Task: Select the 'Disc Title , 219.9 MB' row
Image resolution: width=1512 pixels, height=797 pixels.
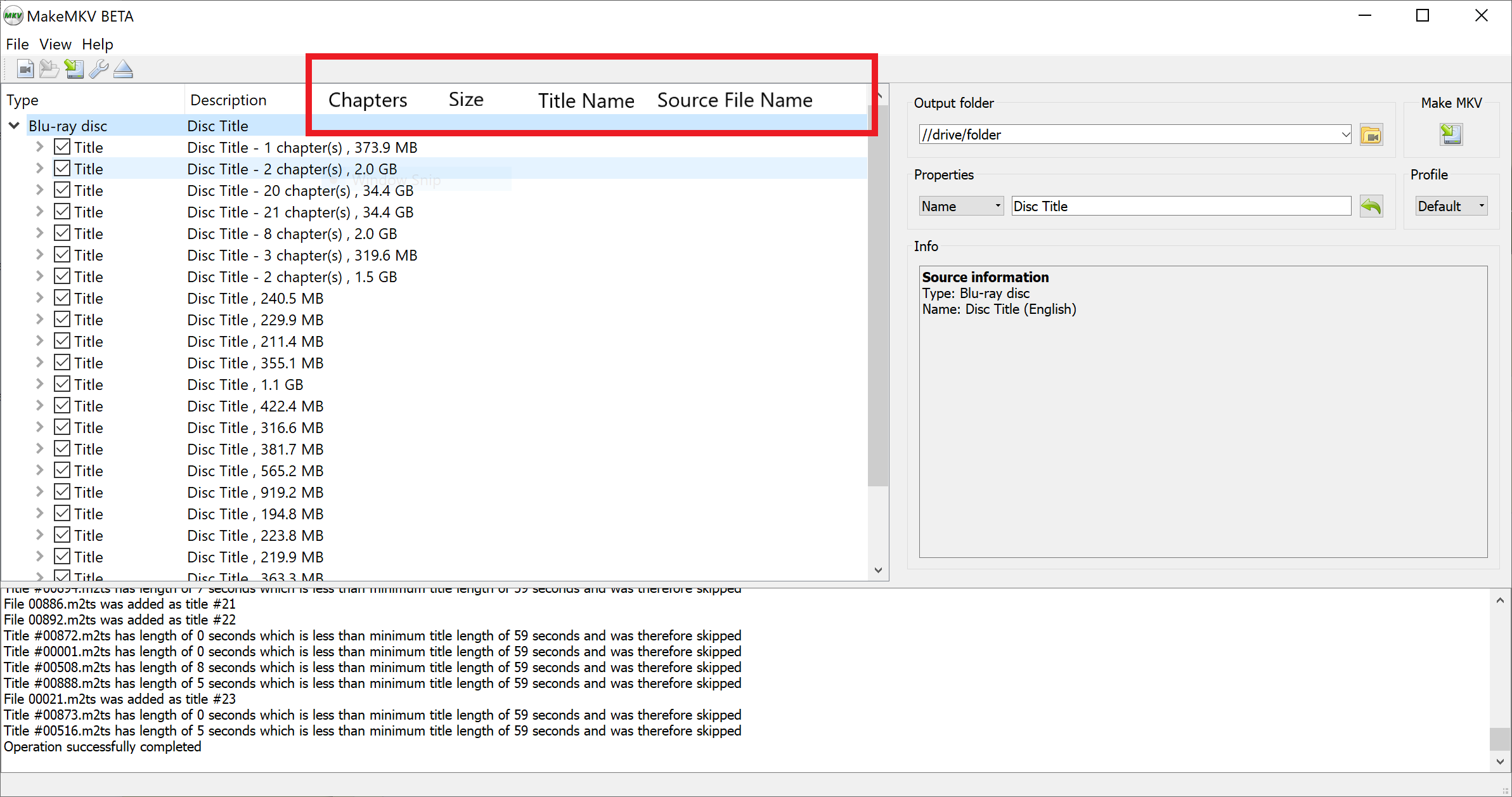Action: (434, 557)
